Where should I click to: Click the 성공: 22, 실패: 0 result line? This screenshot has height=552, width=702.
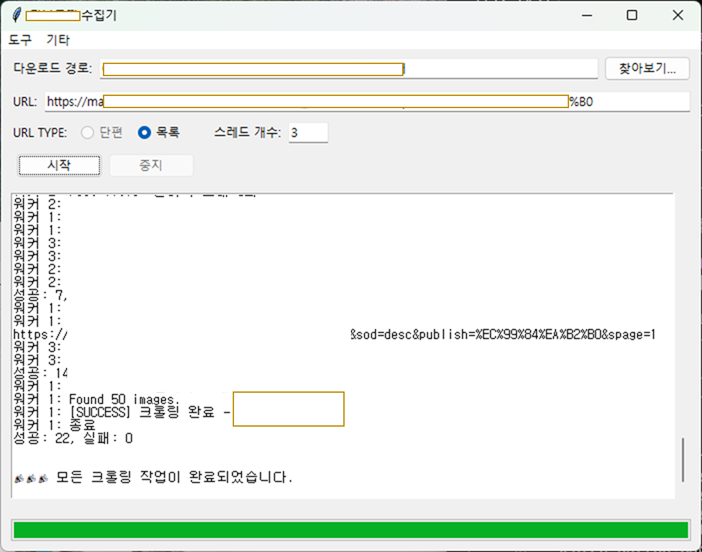point(73,438)
